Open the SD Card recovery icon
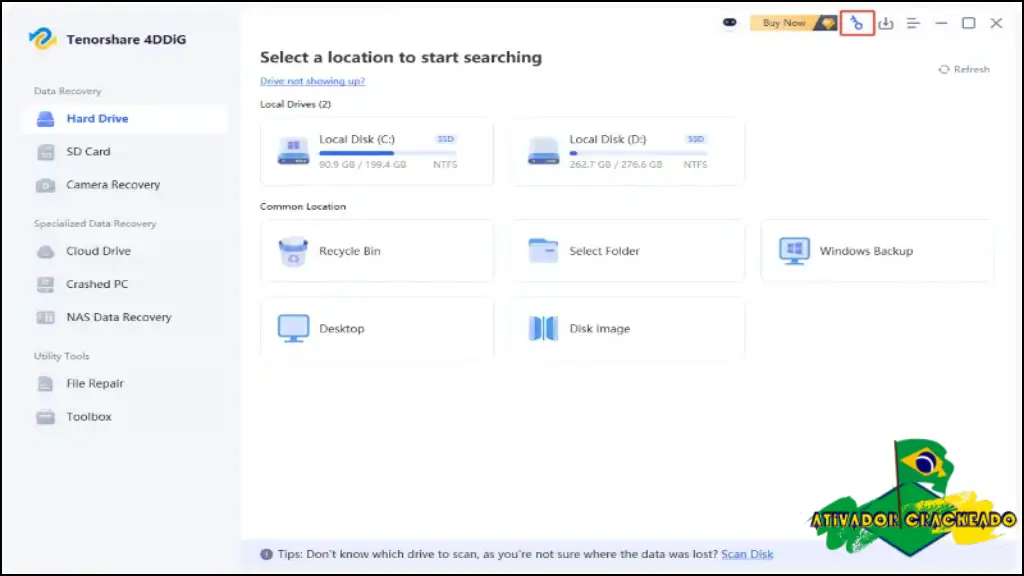The width and height of the screenshot is (1024, 576). tap(45, 152)
